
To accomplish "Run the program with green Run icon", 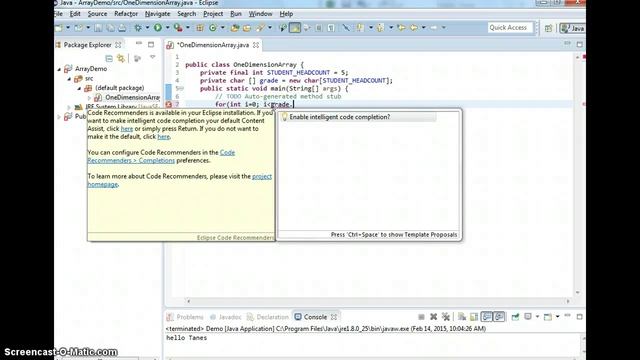I will pos(158,28).
